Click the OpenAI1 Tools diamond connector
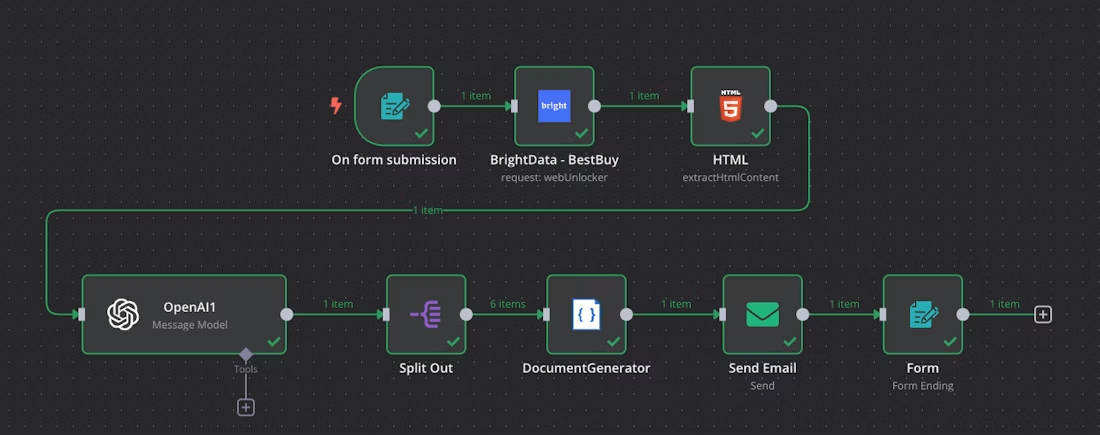 tap(246, 354)
